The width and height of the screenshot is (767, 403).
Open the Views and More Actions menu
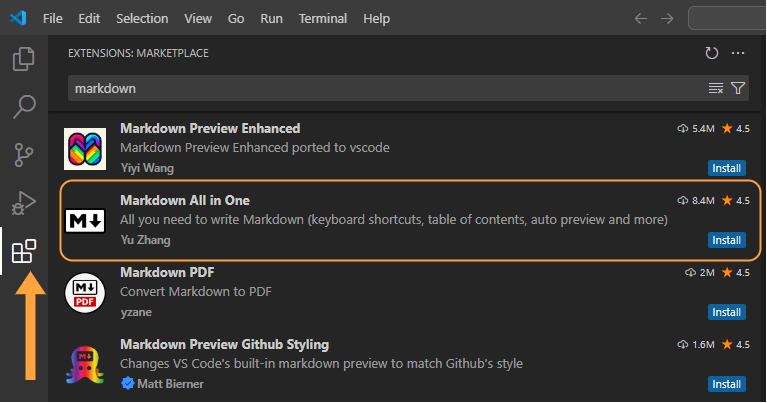pos(738,53)
